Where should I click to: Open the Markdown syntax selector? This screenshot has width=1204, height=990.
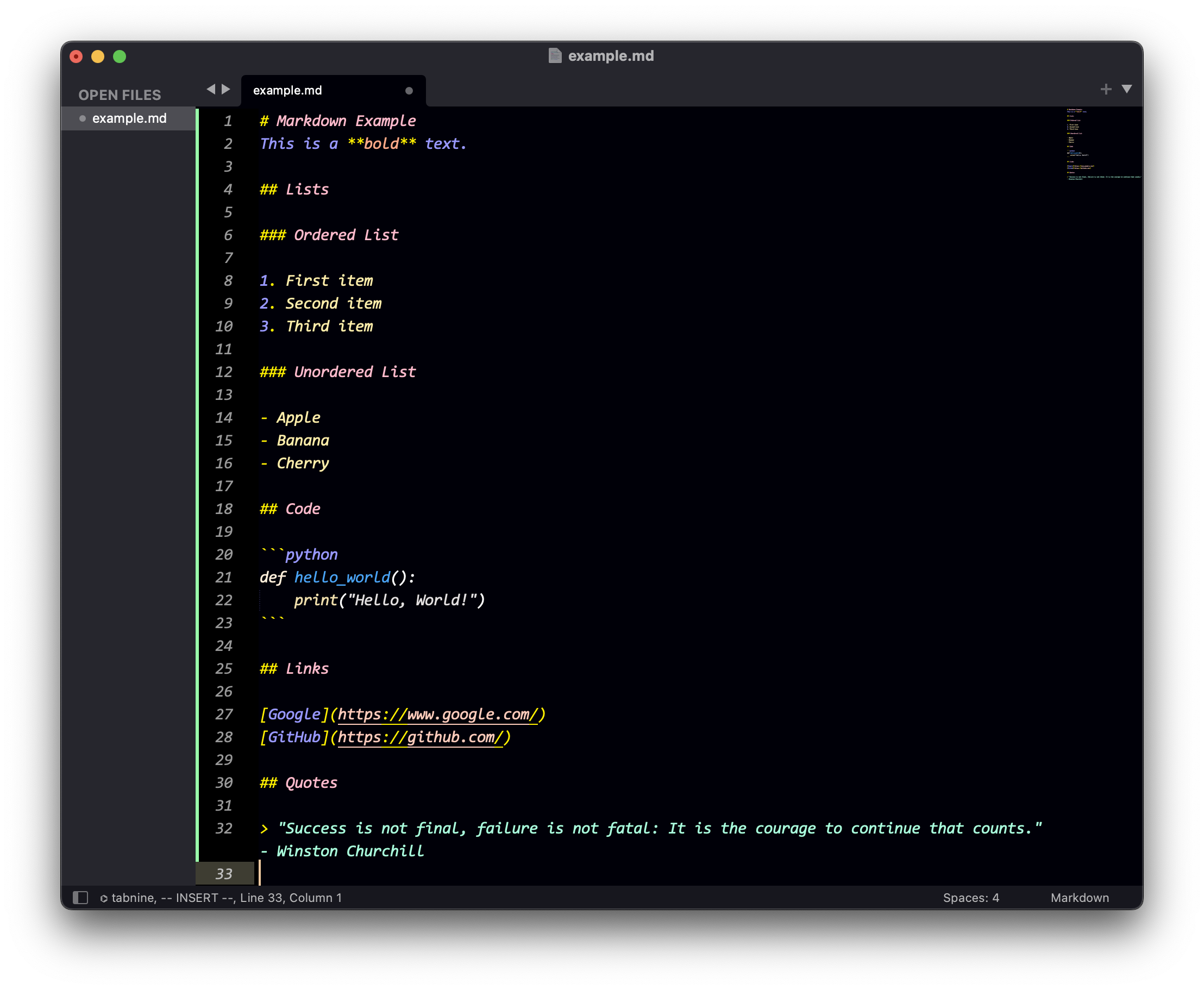pyautogui.click(x=1079, y=897)
